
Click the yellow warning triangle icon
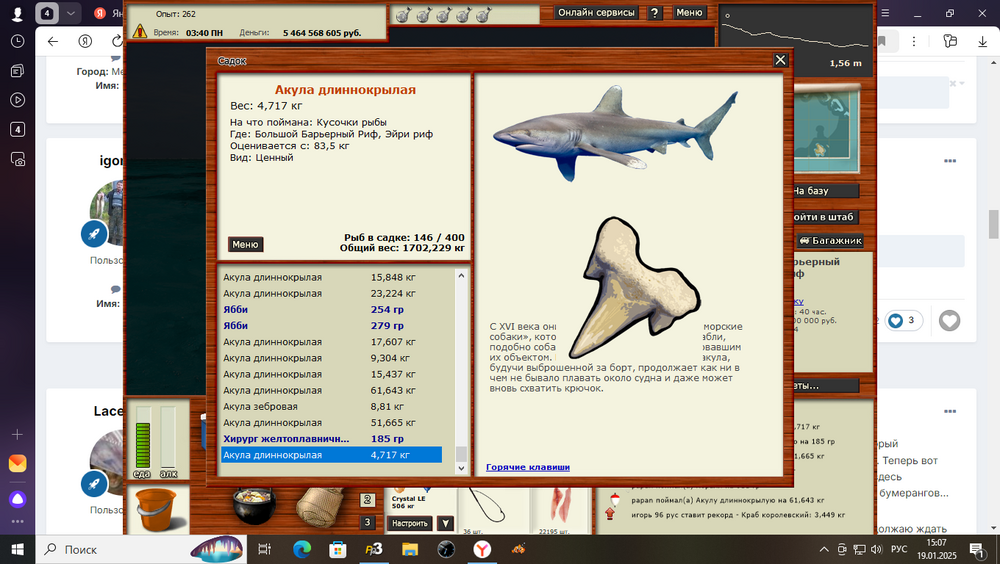pos(139,32)
